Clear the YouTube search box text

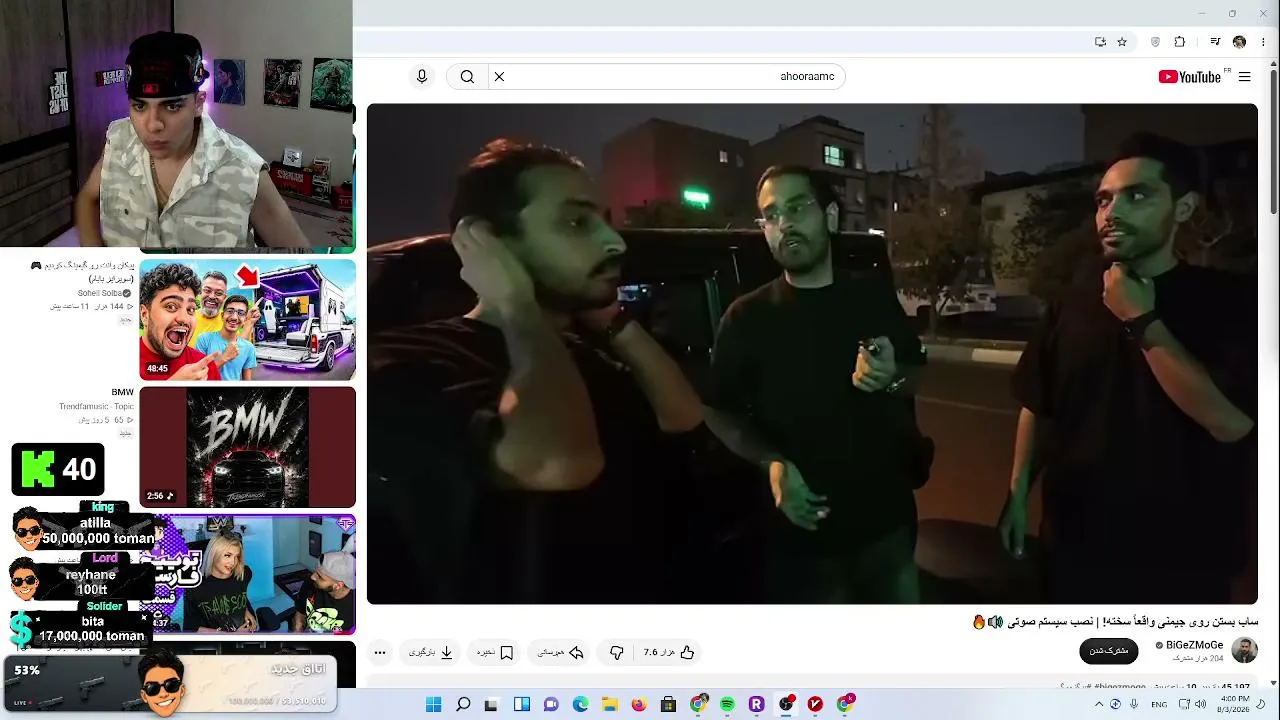tap(499, 77)
